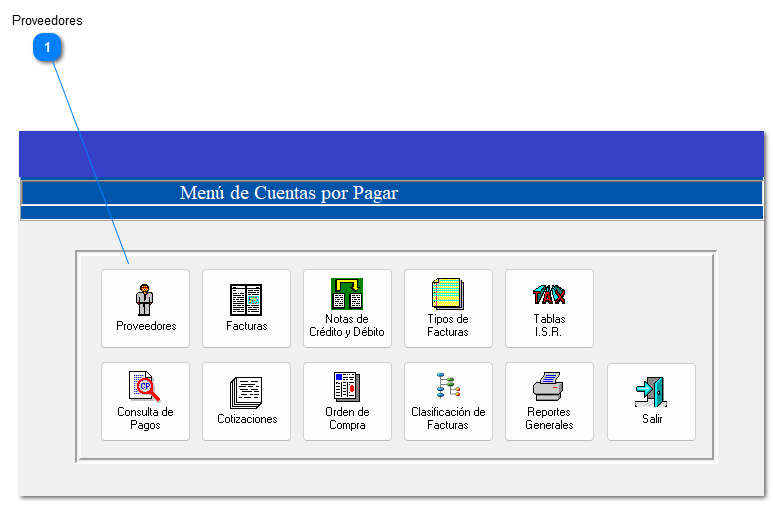This screenshot has height=505, width=773.
Task: Open the Proveedores module
Action: pyautogui.click(x=145, y=308)
